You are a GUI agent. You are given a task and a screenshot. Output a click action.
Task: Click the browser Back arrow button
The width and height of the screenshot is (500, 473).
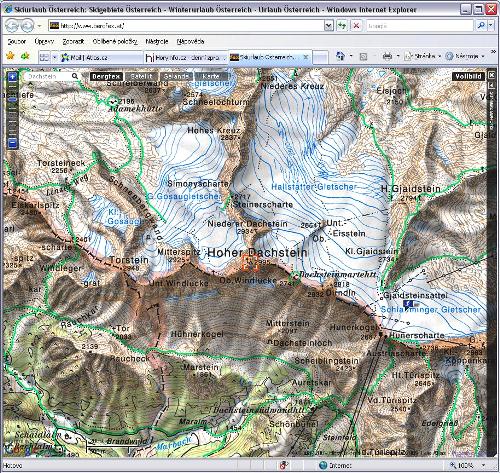tap(12, 26)
